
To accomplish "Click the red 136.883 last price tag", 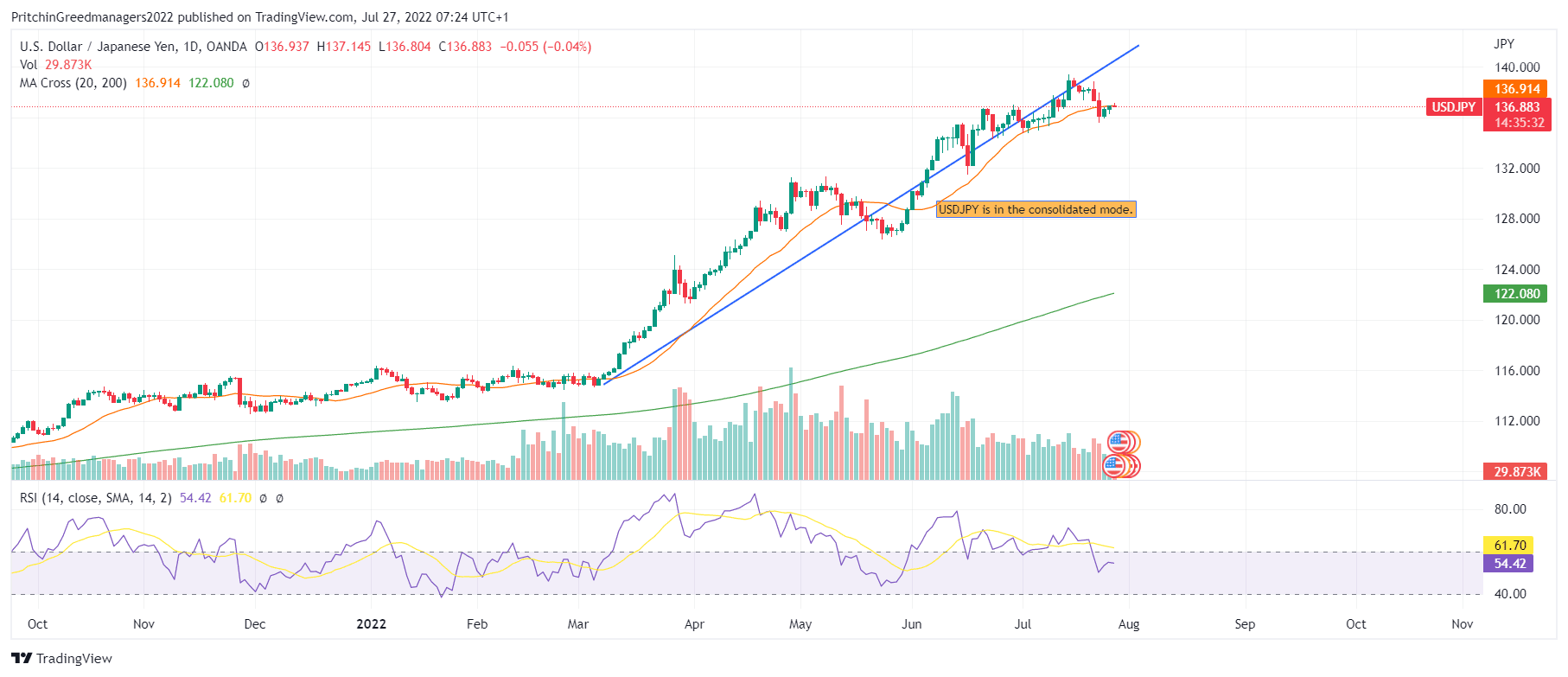I will 1517,107.
